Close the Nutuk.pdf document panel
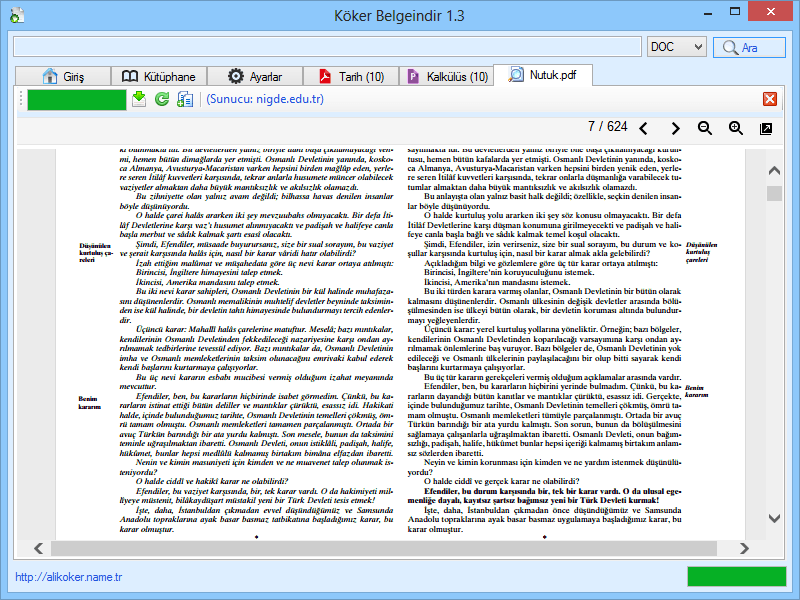The height and width of the screenshot is (600, 800). pyautogui.click(x=770, y=99)
